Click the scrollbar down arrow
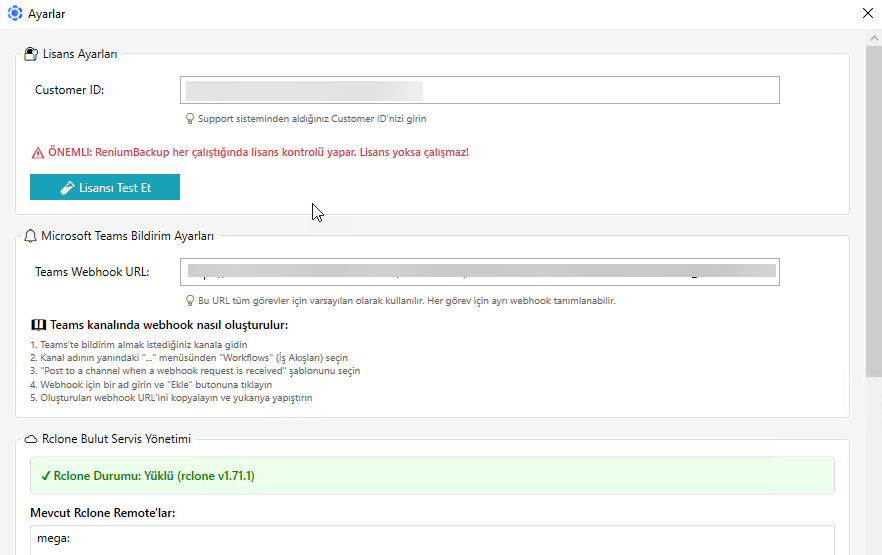 pos(873,547)
